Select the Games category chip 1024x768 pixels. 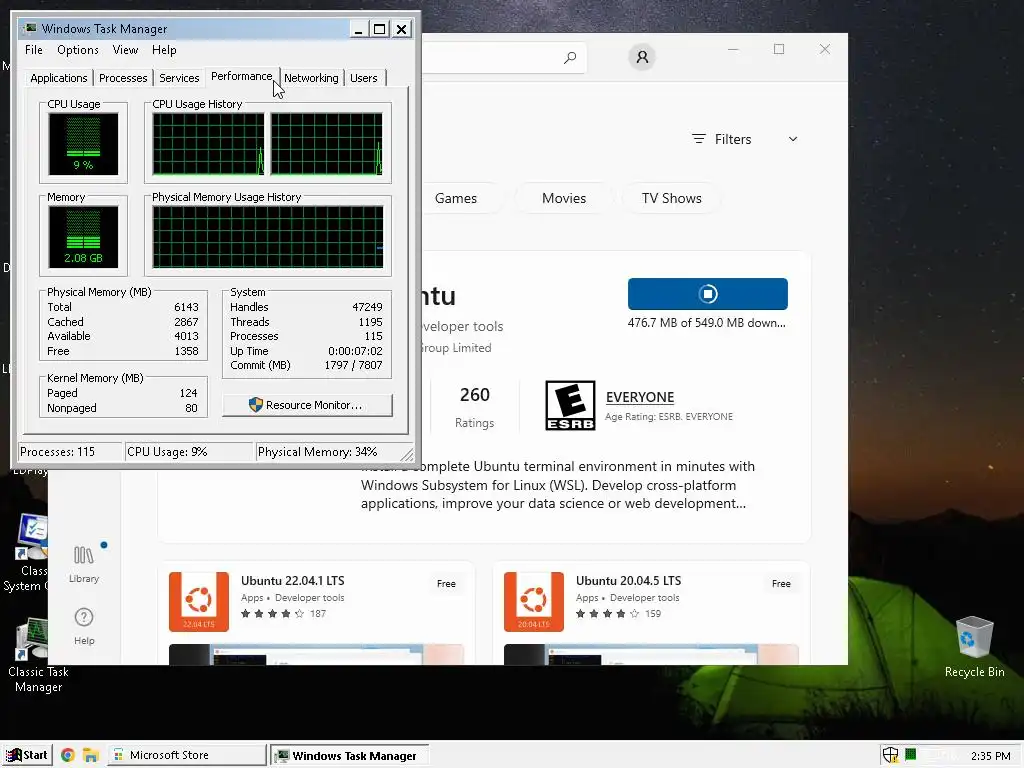coord(456,198)
